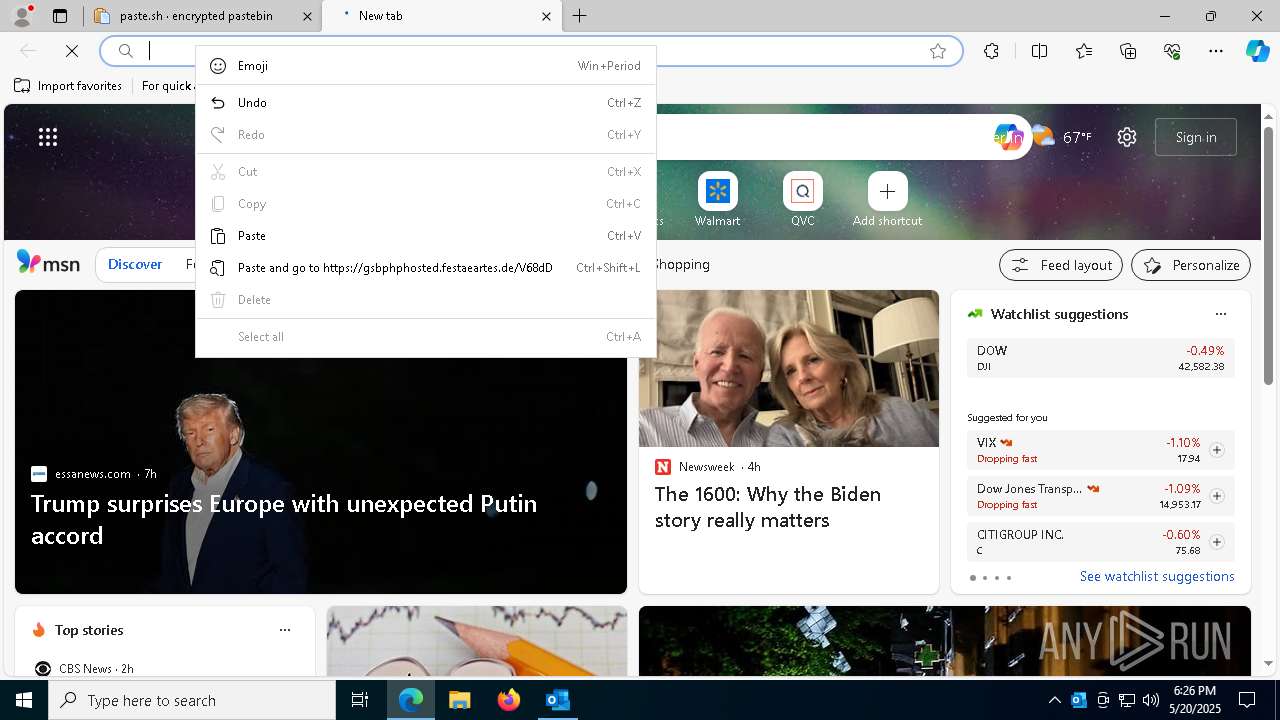This screenshot has width=1280, height=720.
Task: Close the New tab tab
Action: (x=546, y=16)
